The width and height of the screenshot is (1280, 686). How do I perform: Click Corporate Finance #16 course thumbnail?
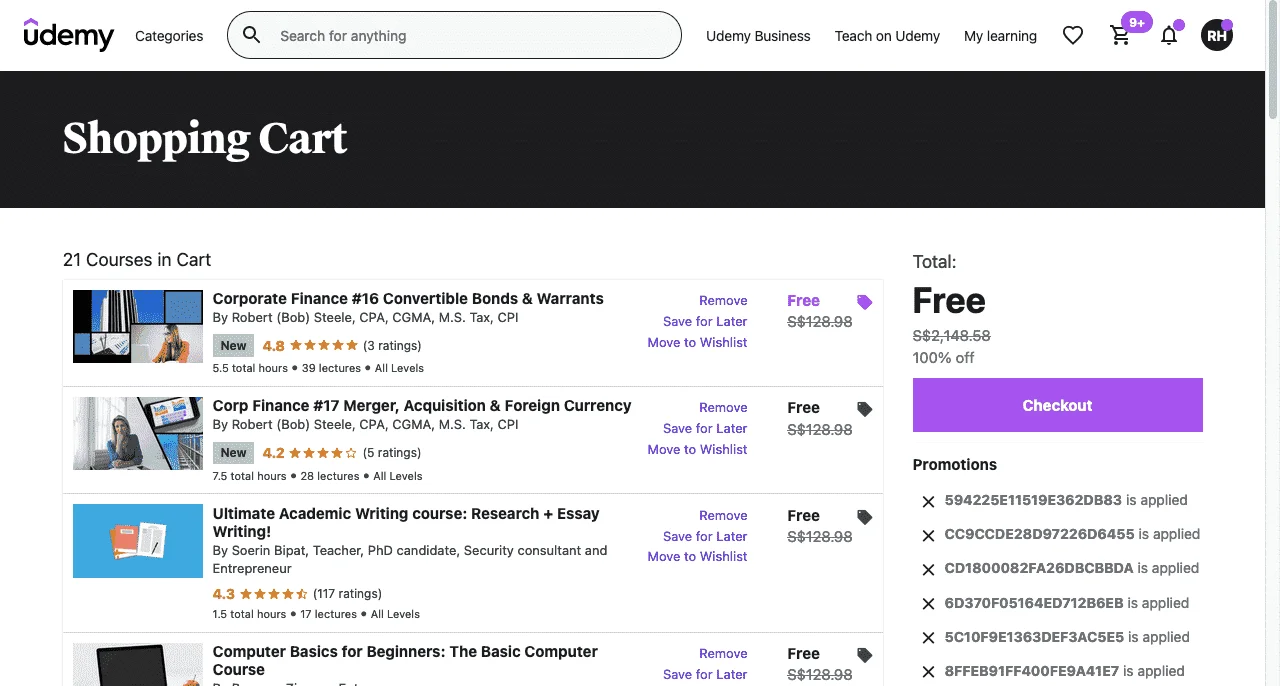tap(138, 326)
